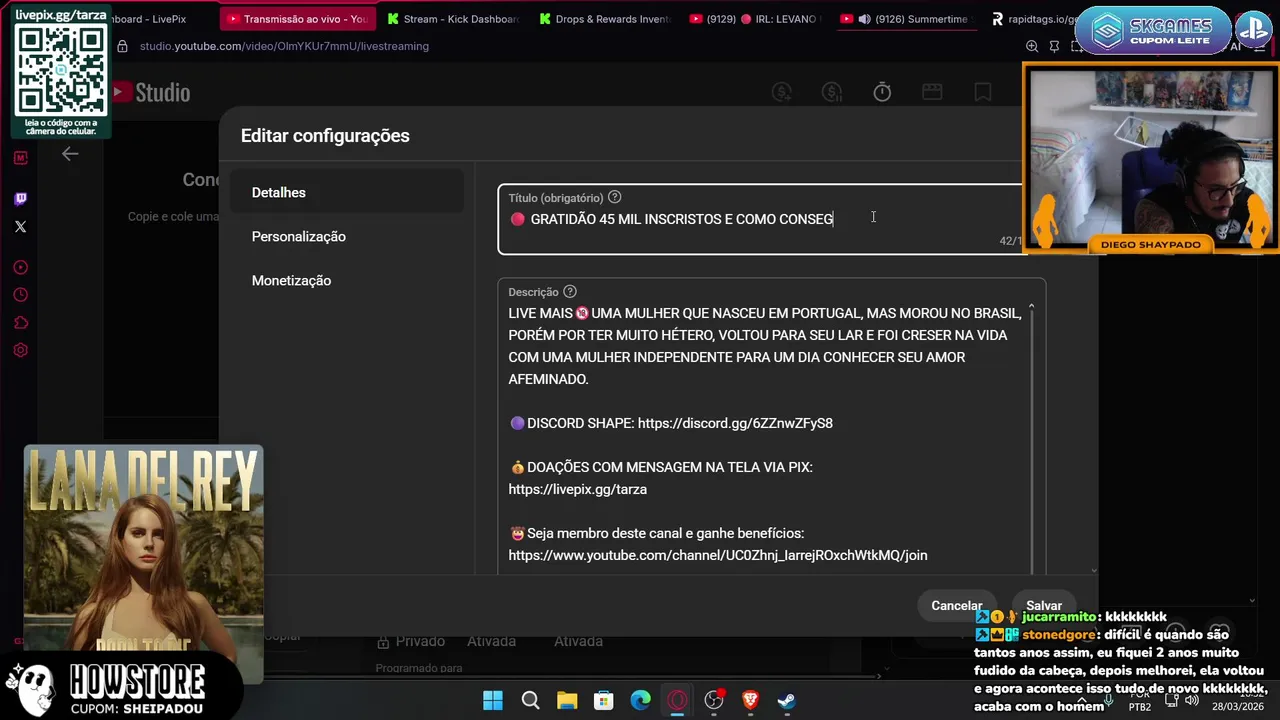The width and height of the screenshot is (1280, 720).
Task: Click the second dollar icon in Studio header
Action: 832,92
